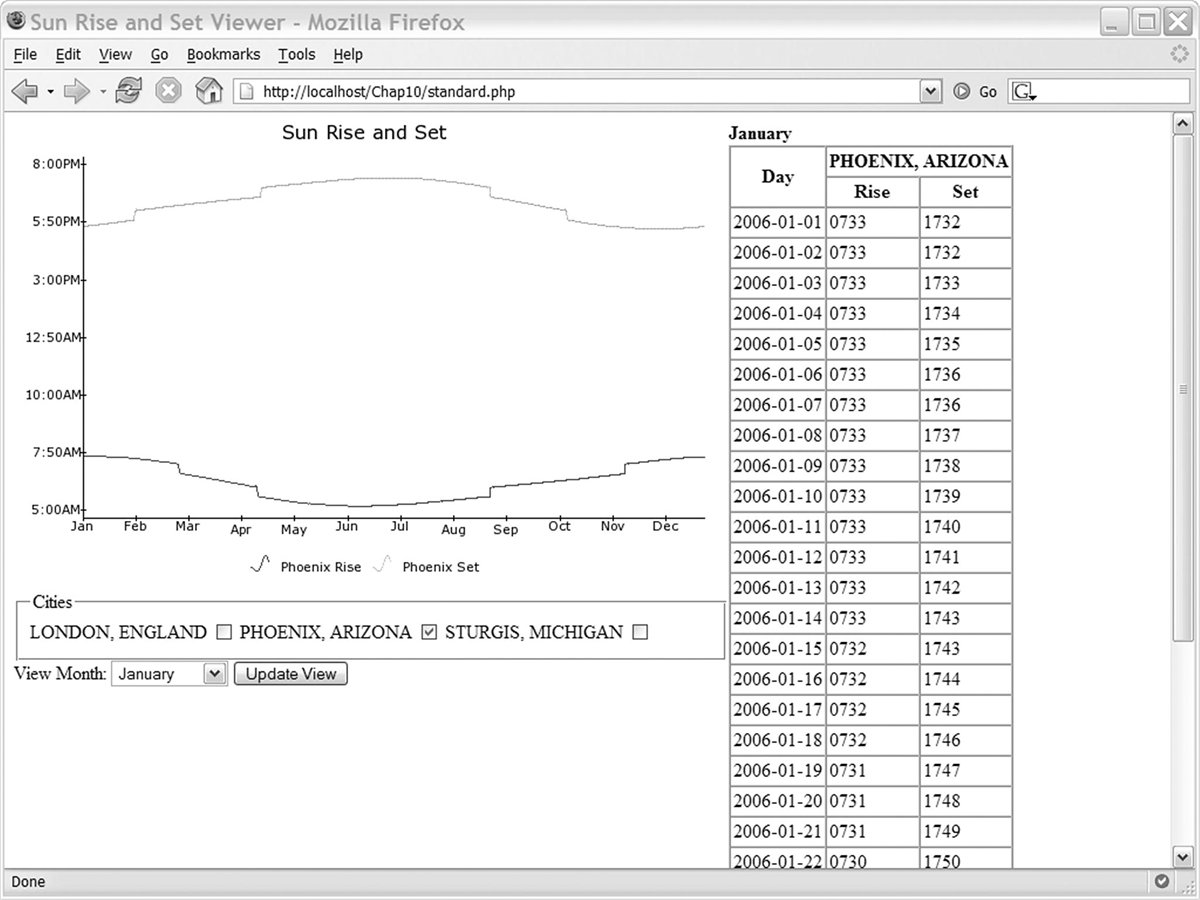Screen dimensions: 1200x900
Task: Open the Tools menu
Action: (x=297, y=55)
